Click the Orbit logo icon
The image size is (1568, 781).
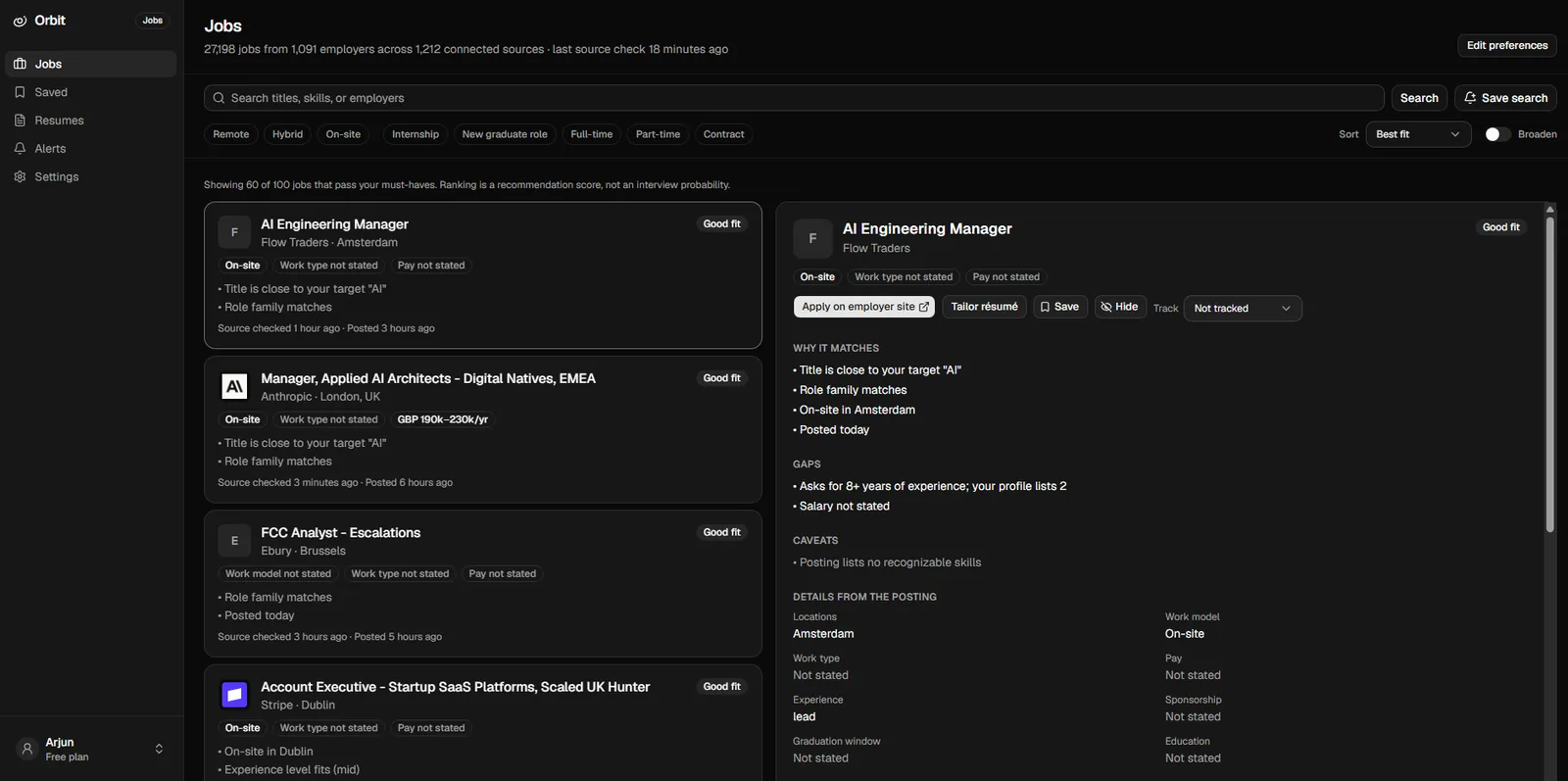coord(20,21)
